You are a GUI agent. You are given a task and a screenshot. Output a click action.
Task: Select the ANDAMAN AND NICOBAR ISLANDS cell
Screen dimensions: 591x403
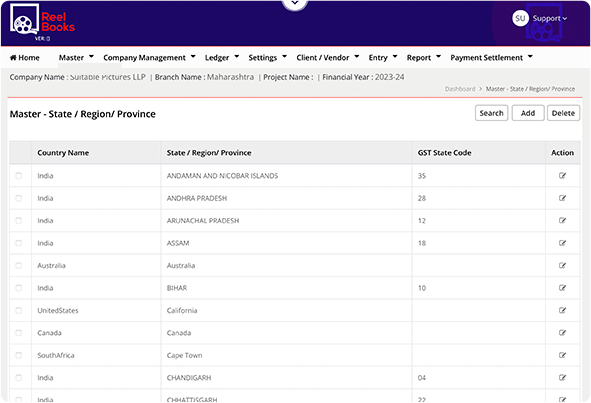pos(222,176)
